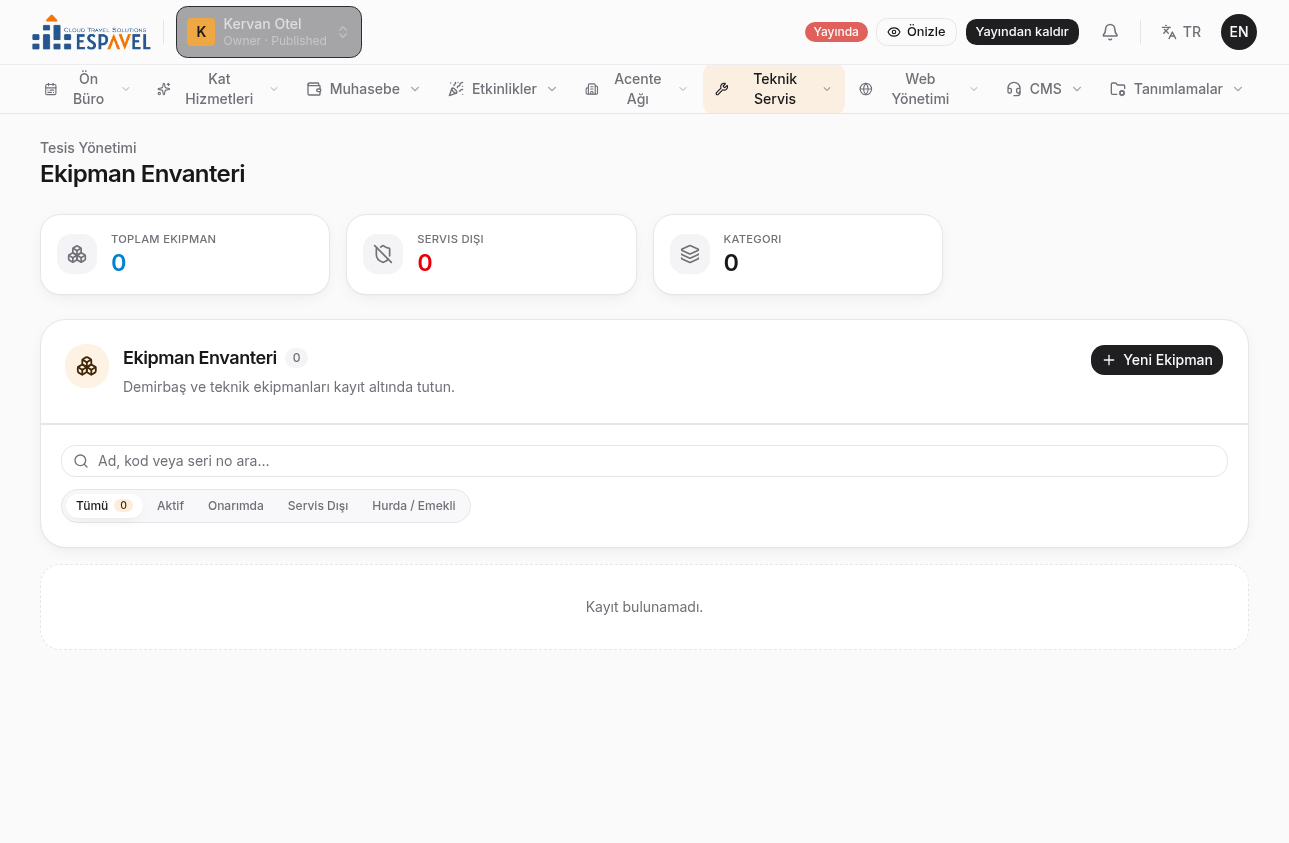Open the Kervan Otel property switcher
Viewport: 1289px width, 843px height.
point(269,32)
